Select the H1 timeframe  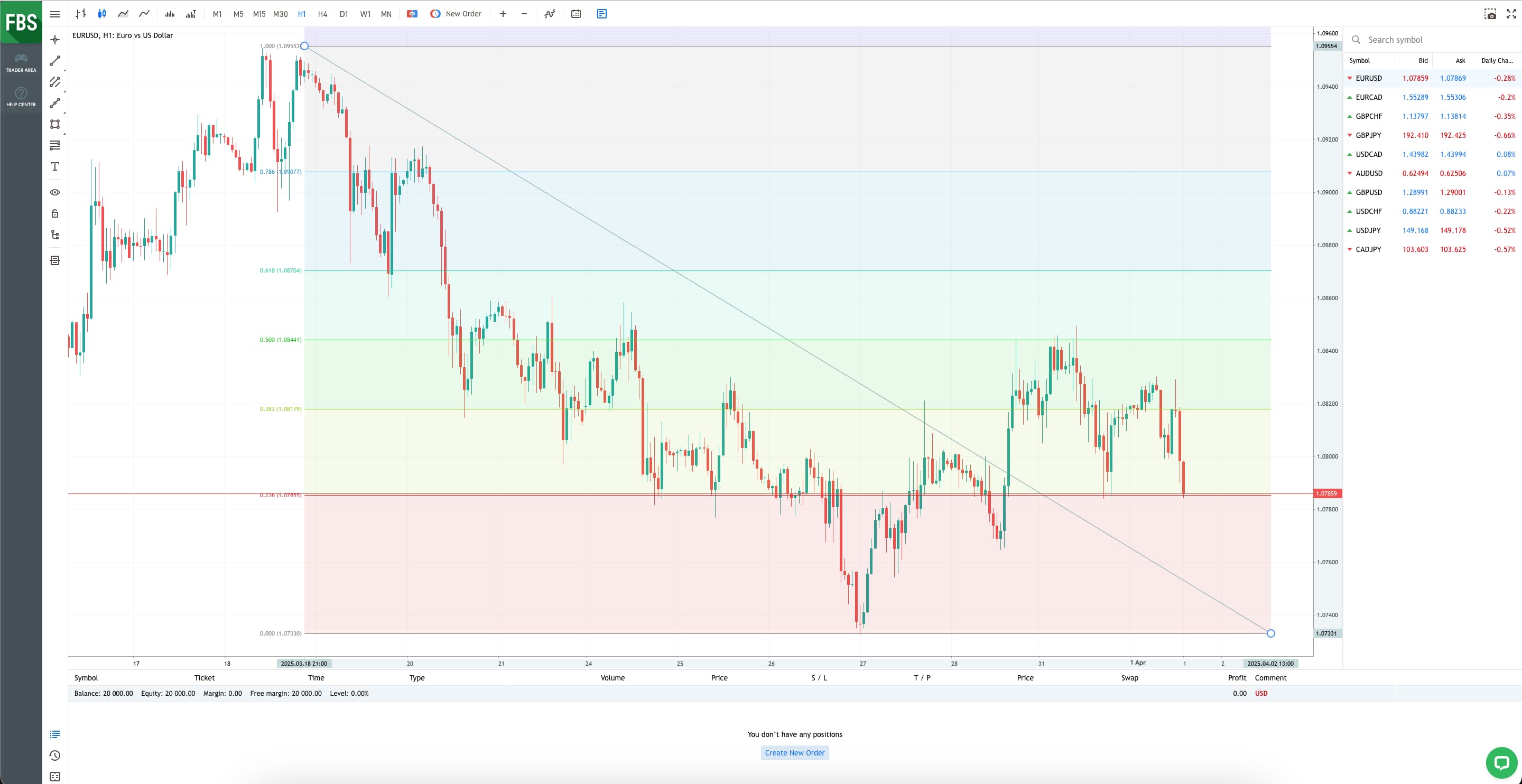[x=301, y=14]
